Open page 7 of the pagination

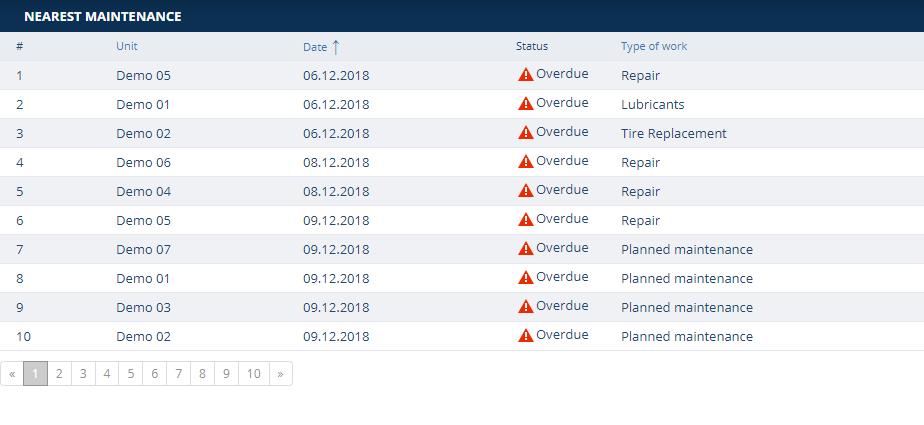point(178,374)
